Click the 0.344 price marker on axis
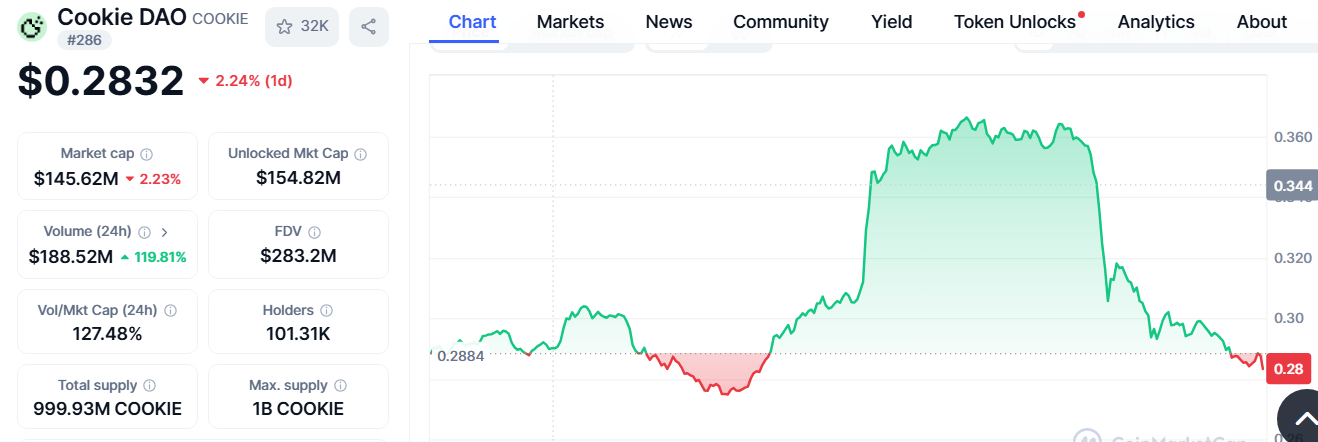 click(x=1292, y=186)
